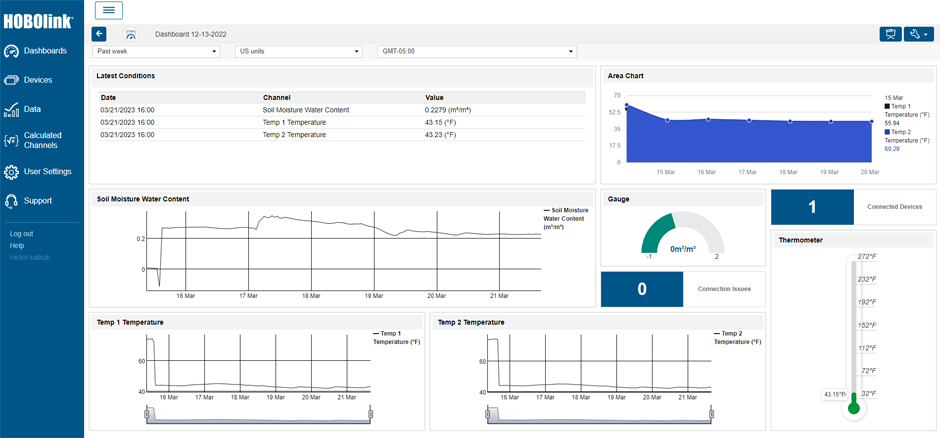The image size is (940, 438).
Task: Open Data menu item
Action: click(x=32, y=110)
